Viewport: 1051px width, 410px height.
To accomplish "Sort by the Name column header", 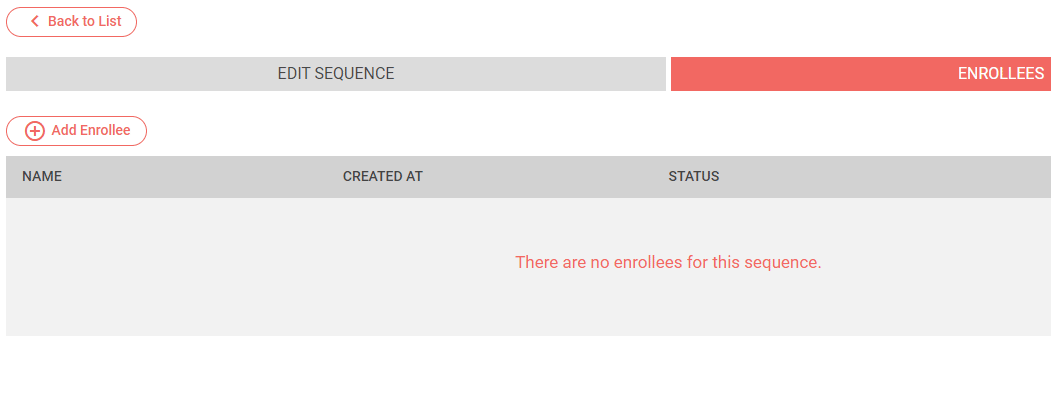I will (42, 177).
